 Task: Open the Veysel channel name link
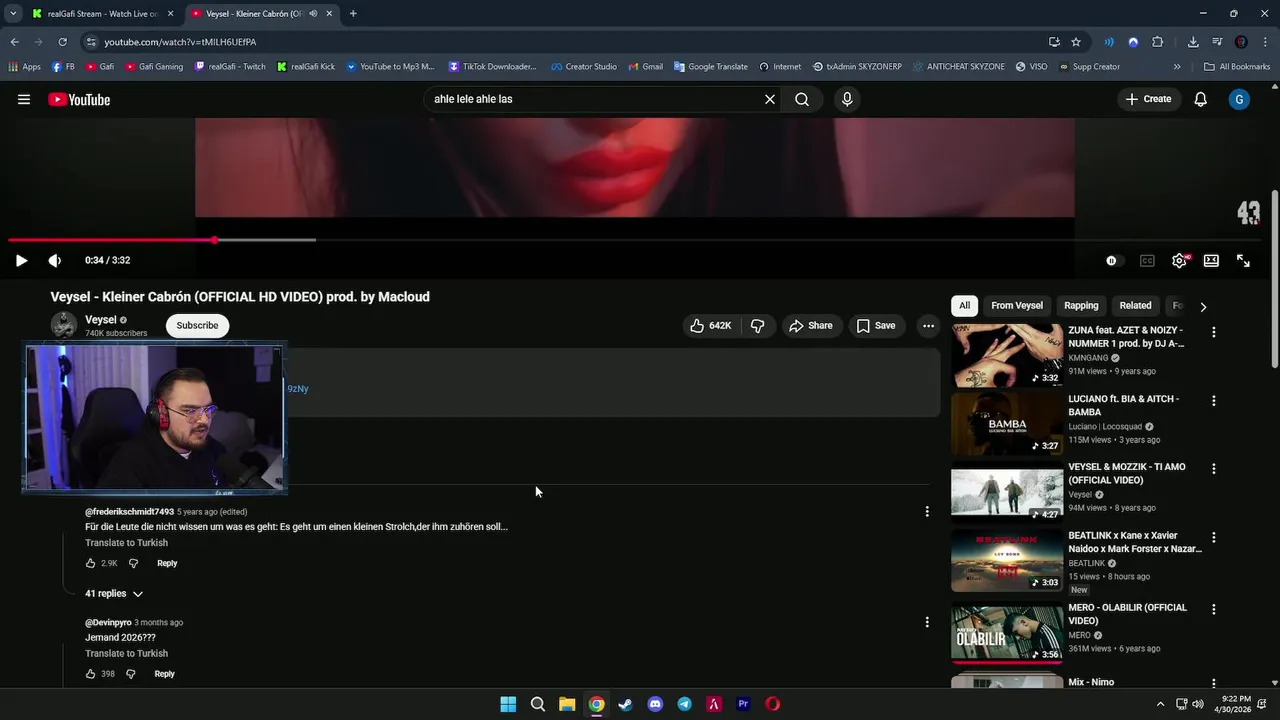[x=101, y=320]
